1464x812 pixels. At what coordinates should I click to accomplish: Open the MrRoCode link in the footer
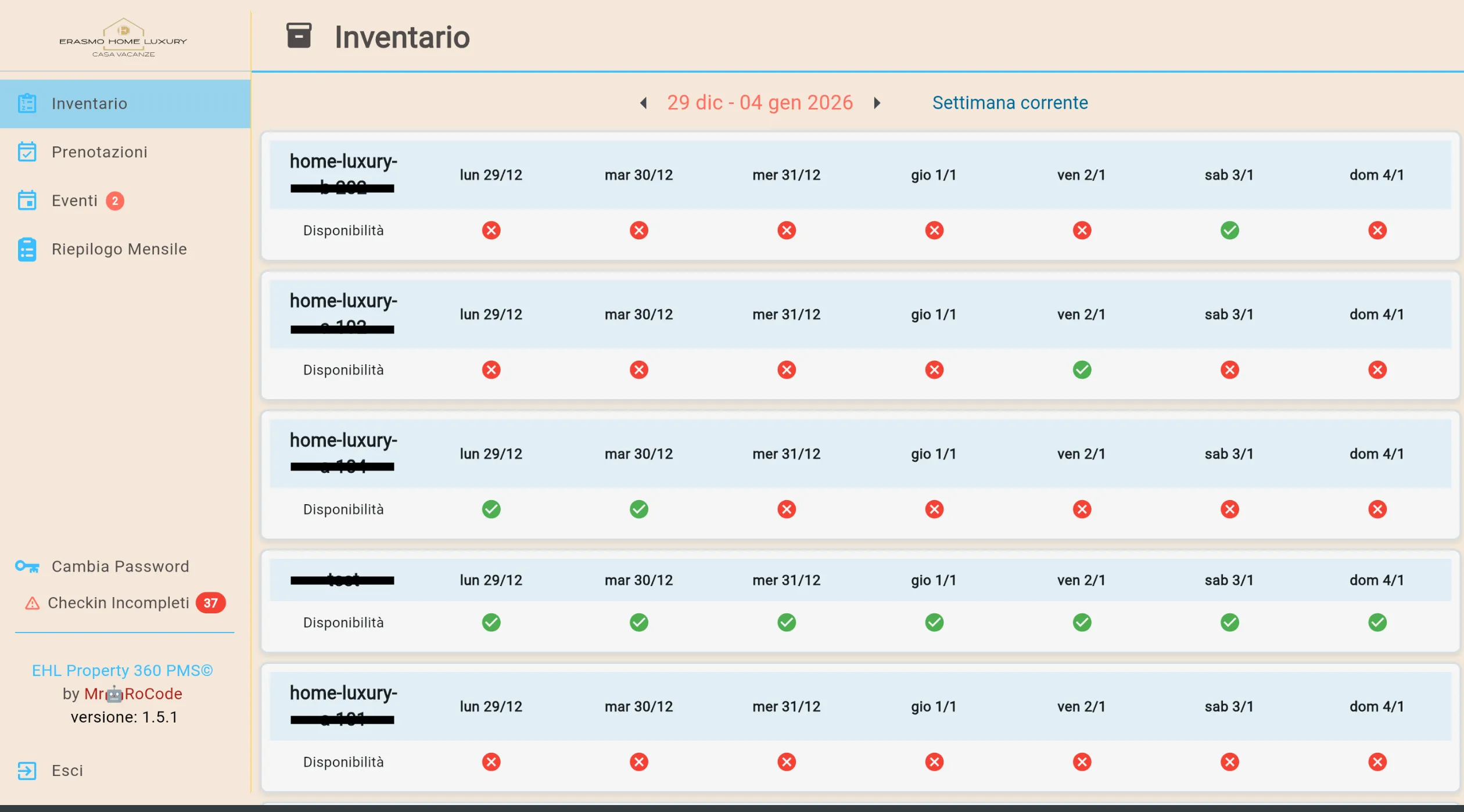pyautogui.click(x=133, y=694)
